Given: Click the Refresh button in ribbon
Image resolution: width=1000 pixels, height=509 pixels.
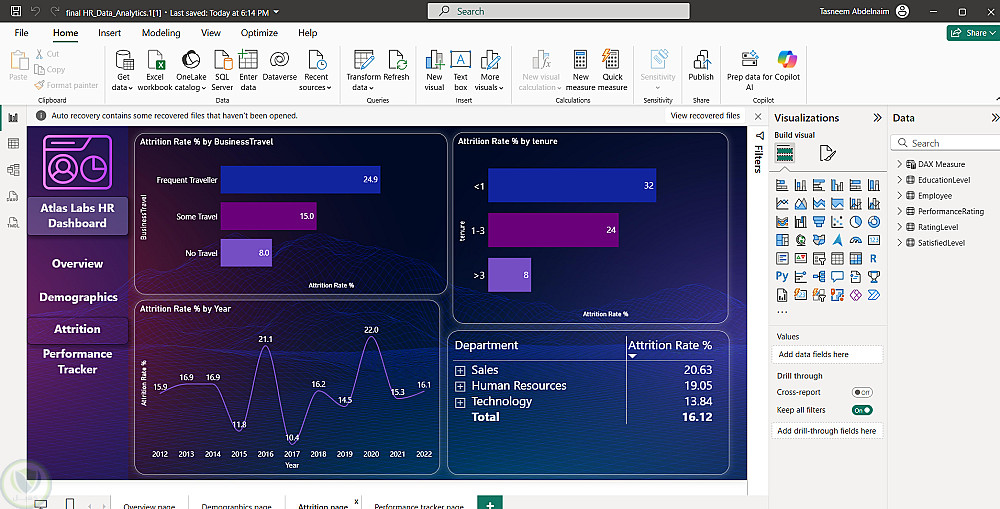Looking at the screenshot, I should pos(396,66).
